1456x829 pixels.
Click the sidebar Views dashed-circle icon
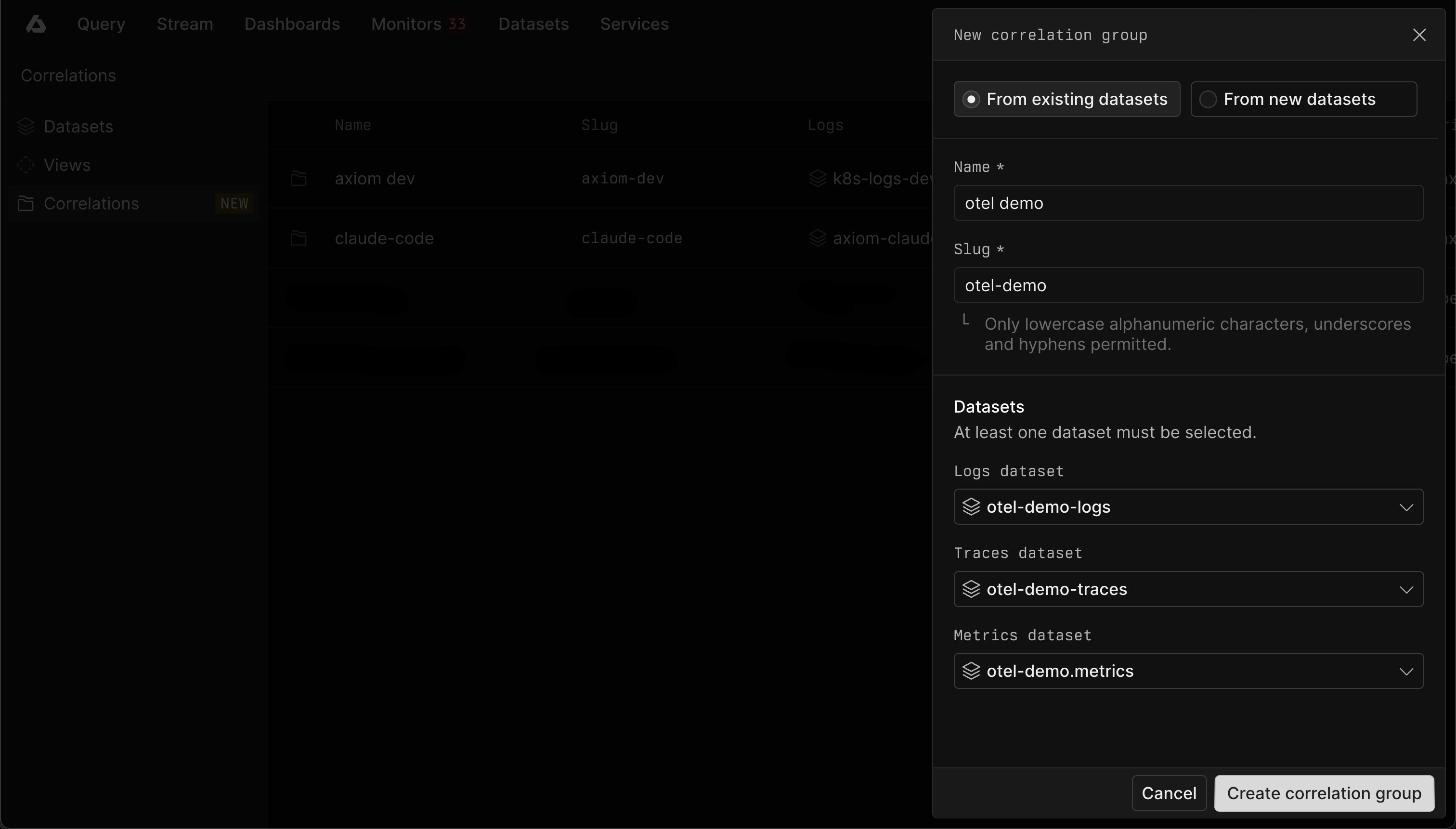pos(26,165)
